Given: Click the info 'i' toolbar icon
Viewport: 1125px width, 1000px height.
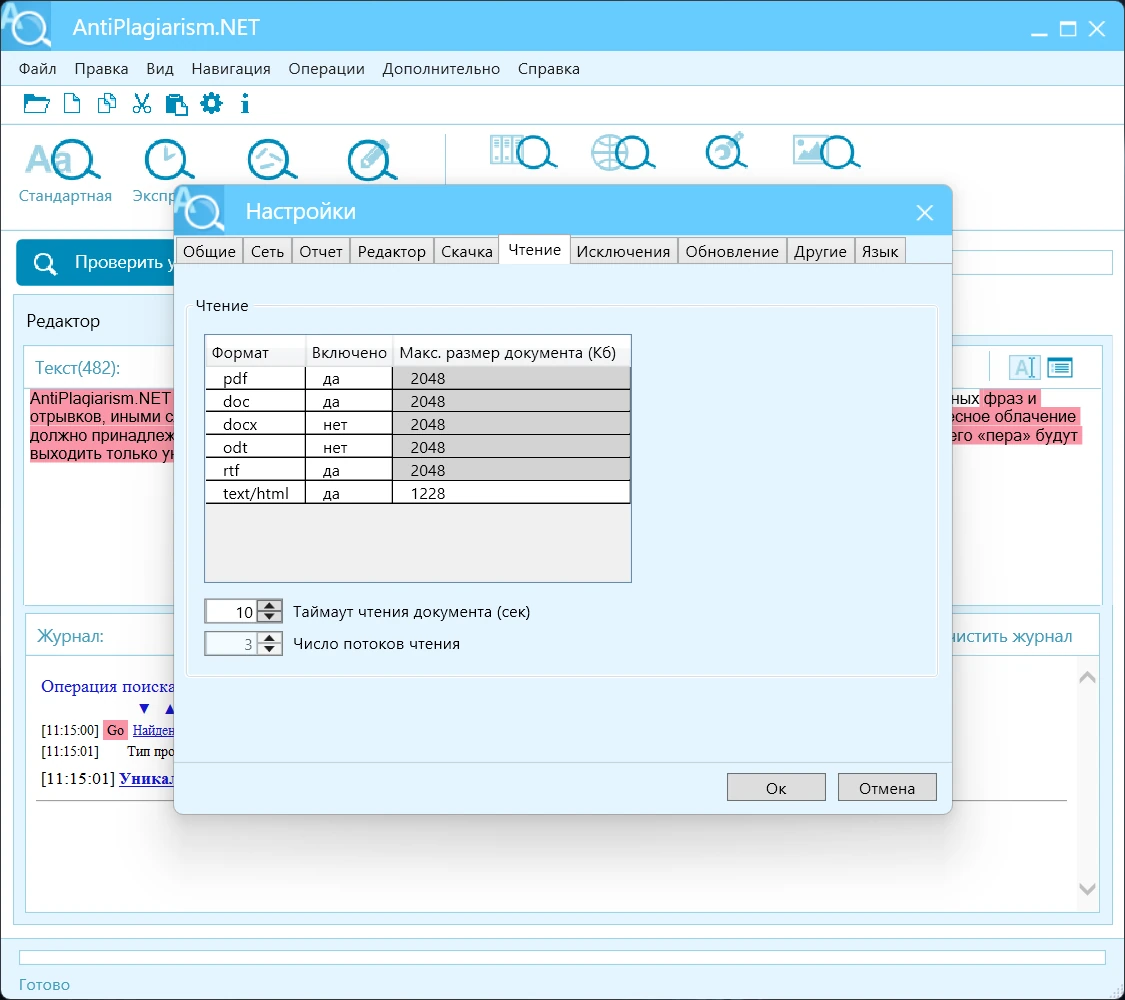Looking at the screenshot, I should pos(245,104).
